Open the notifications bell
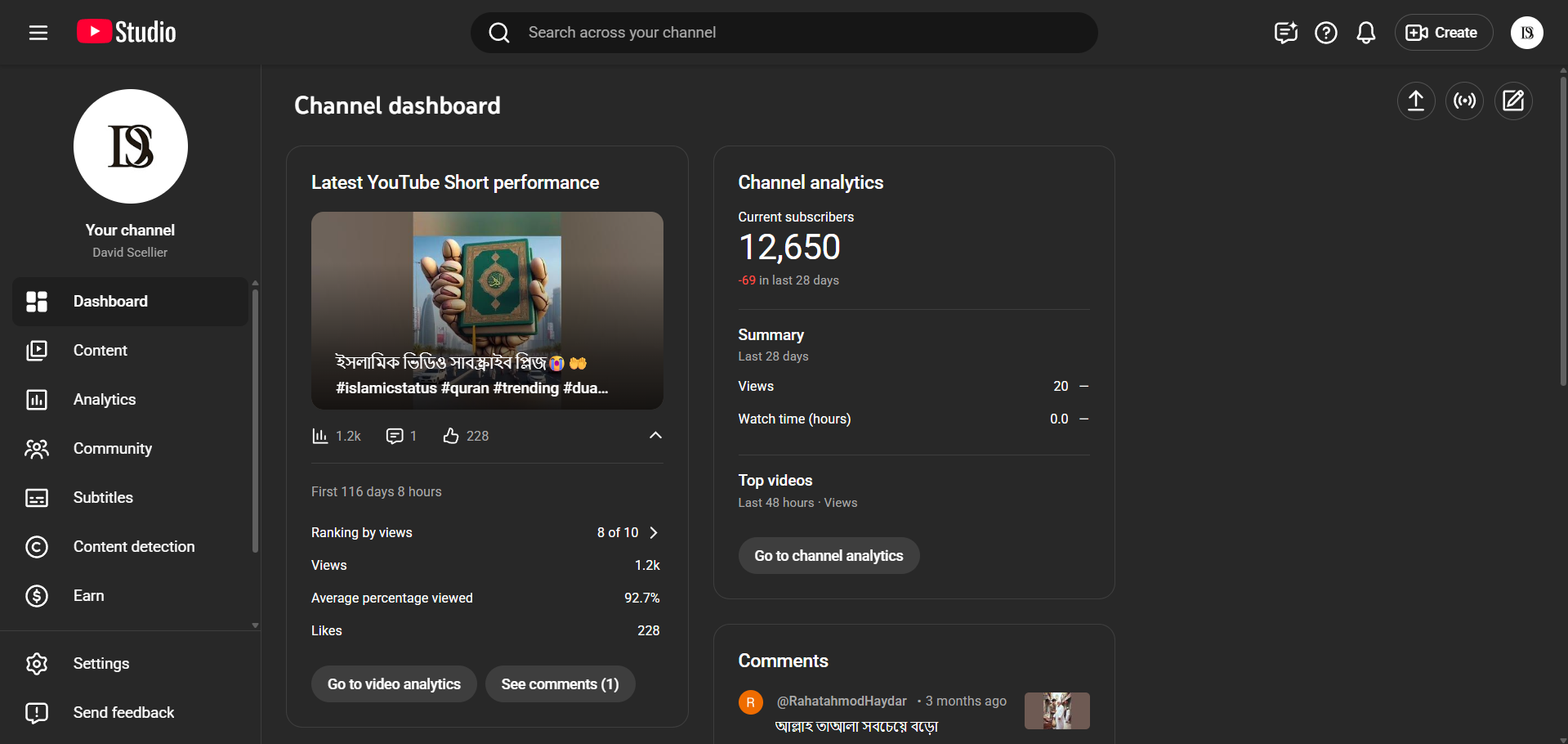1568x744 pixels. [x=1365, y=33]
